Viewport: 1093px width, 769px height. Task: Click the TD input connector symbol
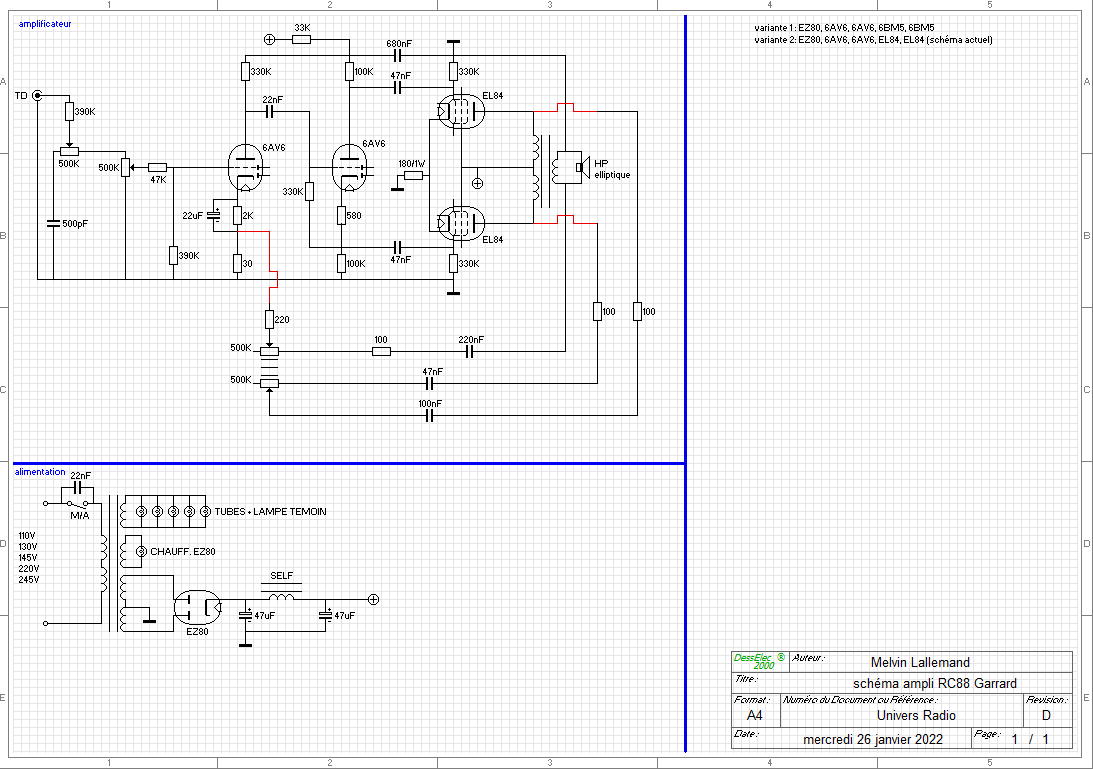pyautogui.click(x=38, y=96)
